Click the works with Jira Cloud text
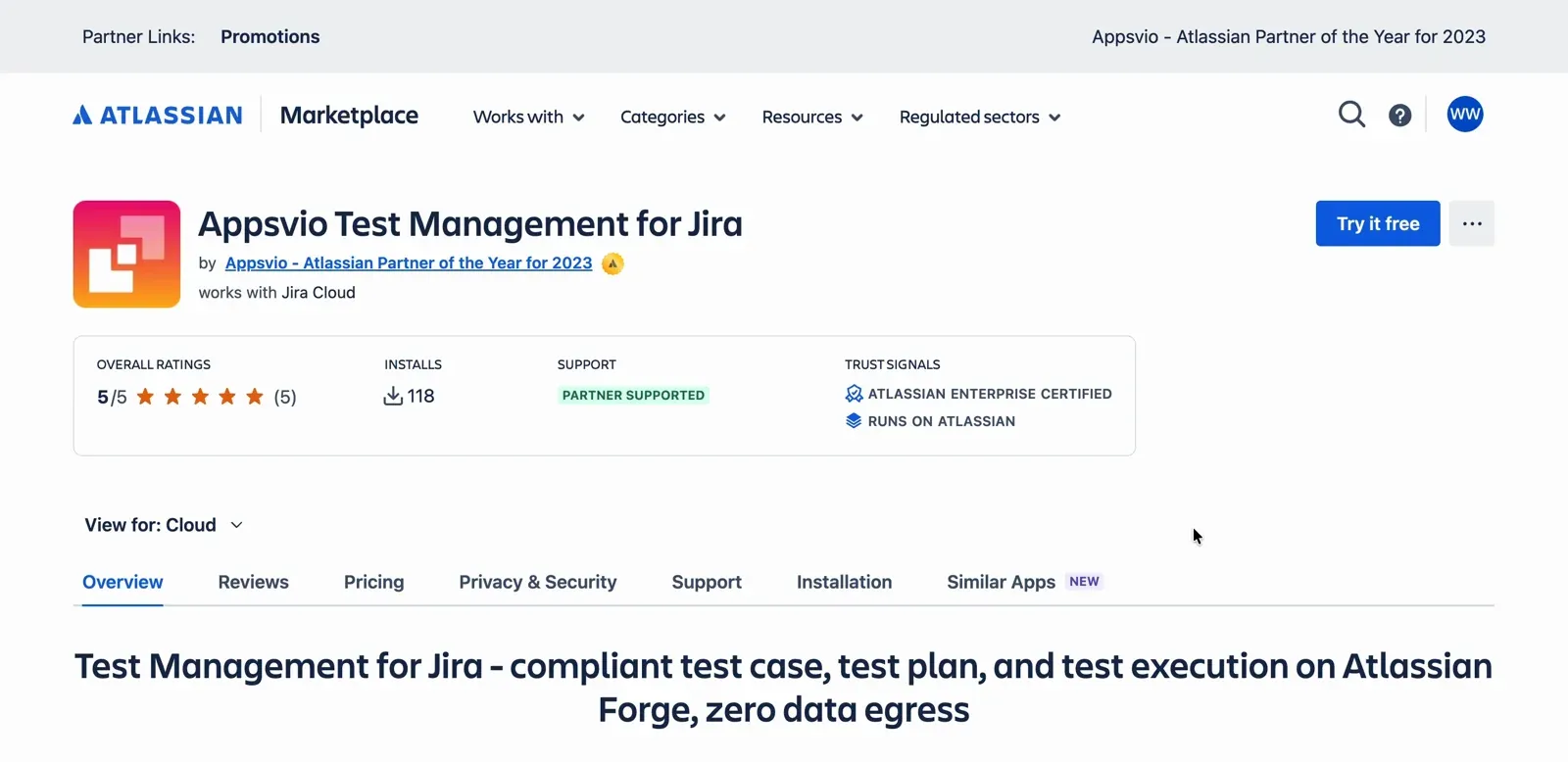Screen dimensions: 1568x762 (x=276, y=292)
